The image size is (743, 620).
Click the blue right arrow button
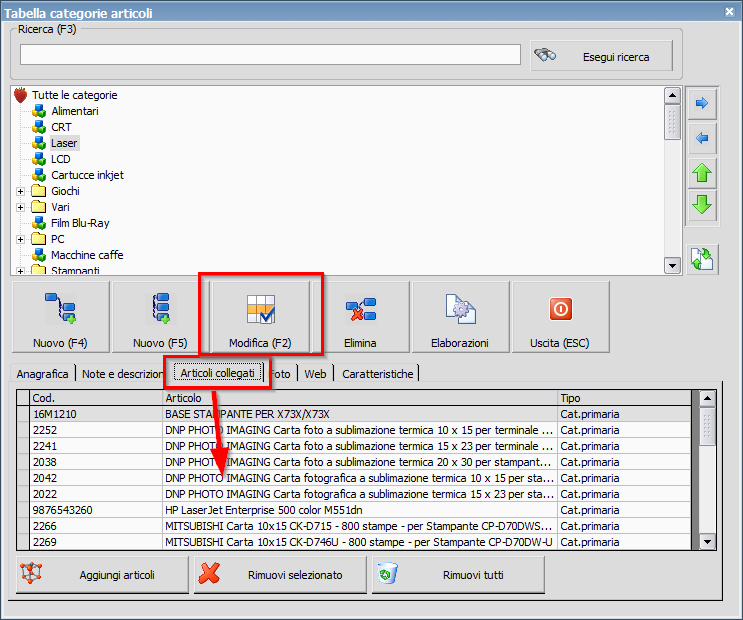[x=702, y=103]
